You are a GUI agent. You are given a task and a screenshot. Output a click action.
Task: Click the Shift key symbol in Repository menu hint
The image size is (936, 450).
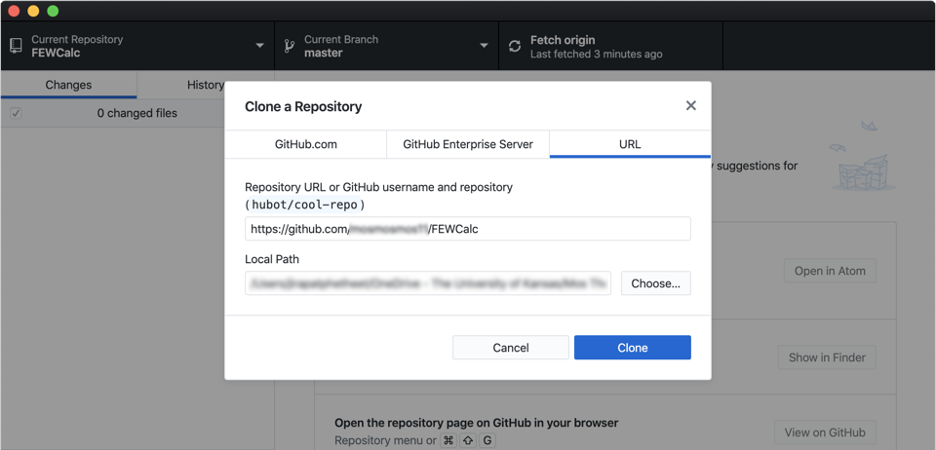467,441
